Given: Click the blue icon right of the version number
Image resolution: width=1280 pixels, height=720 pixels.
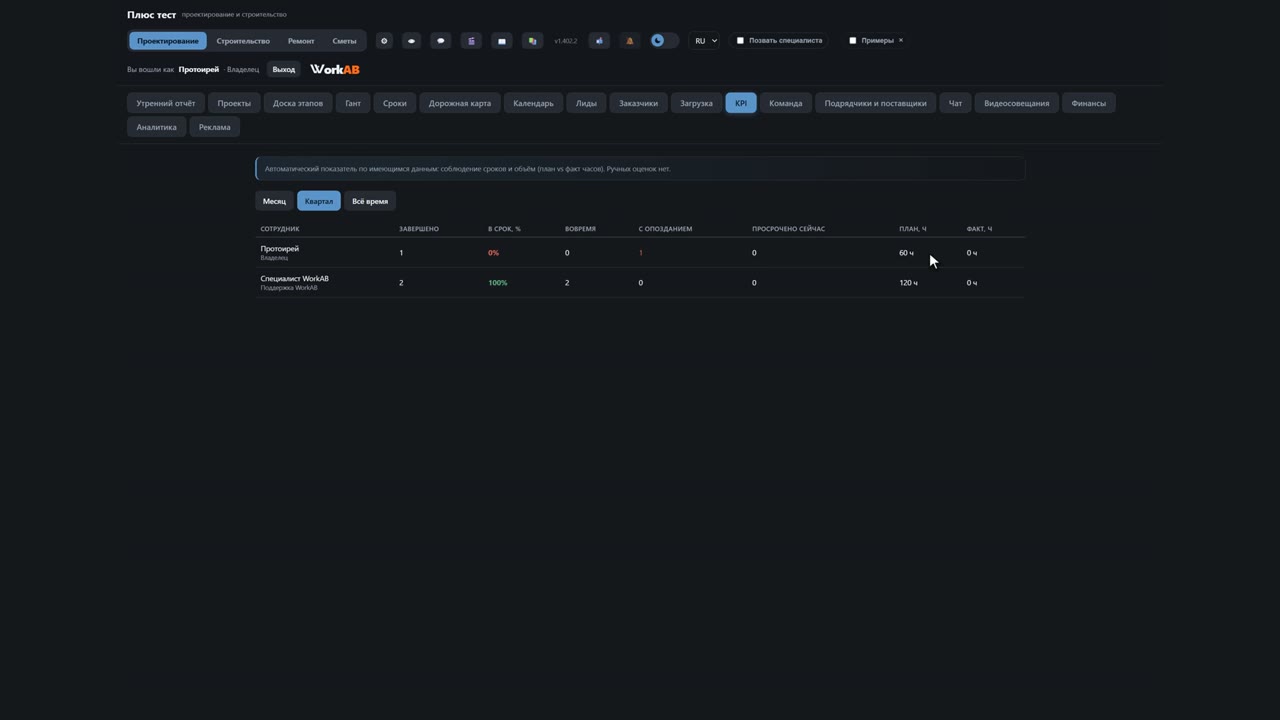Looking at the screenshot, I should point(599,41).
